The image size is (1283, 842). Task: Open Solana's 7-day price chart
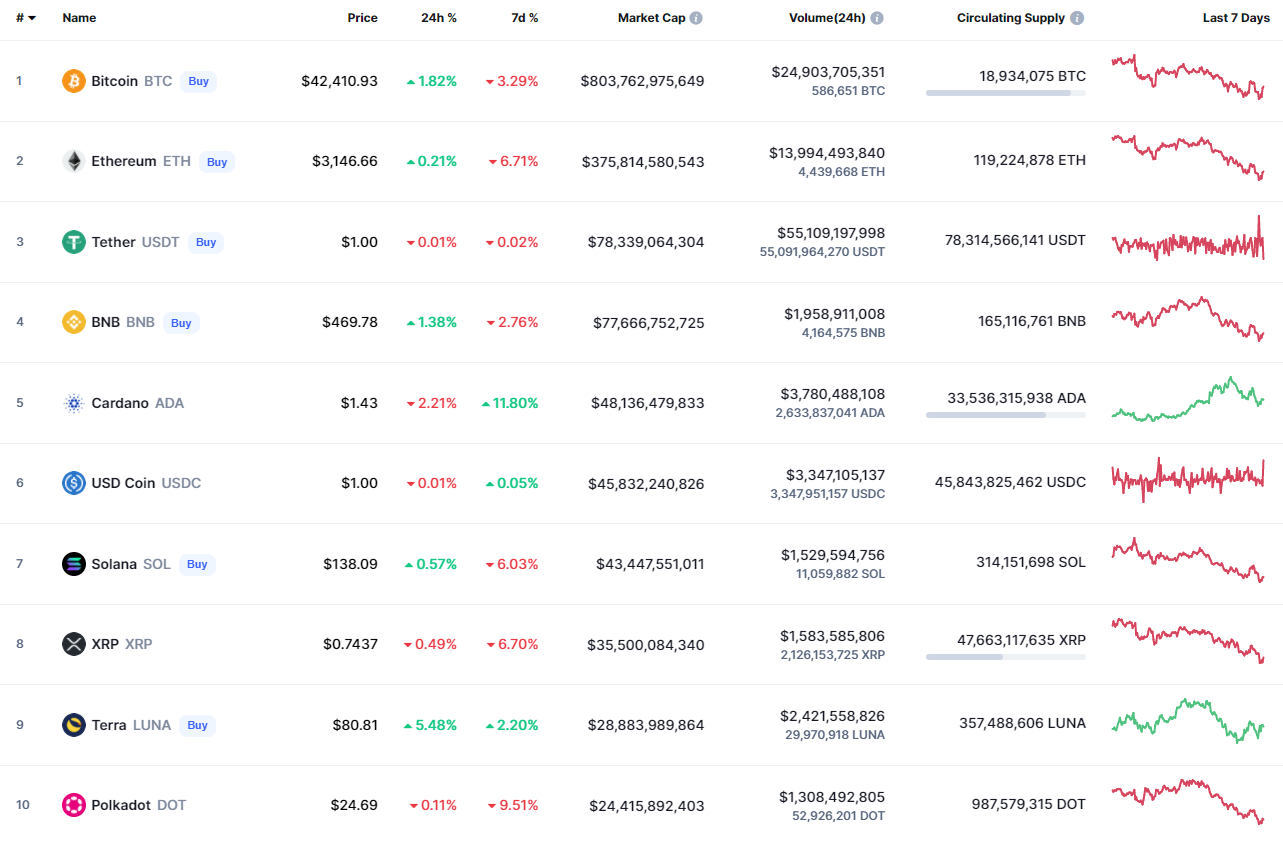1188,560
